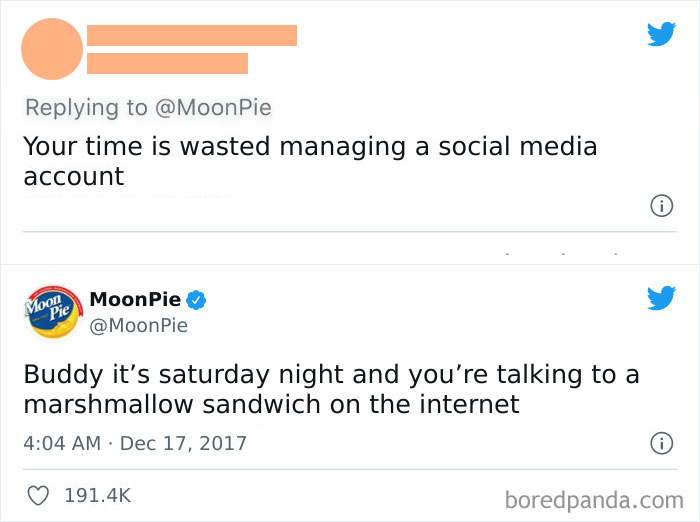Click the shorter redacted orange handle bar

(167, 64)
